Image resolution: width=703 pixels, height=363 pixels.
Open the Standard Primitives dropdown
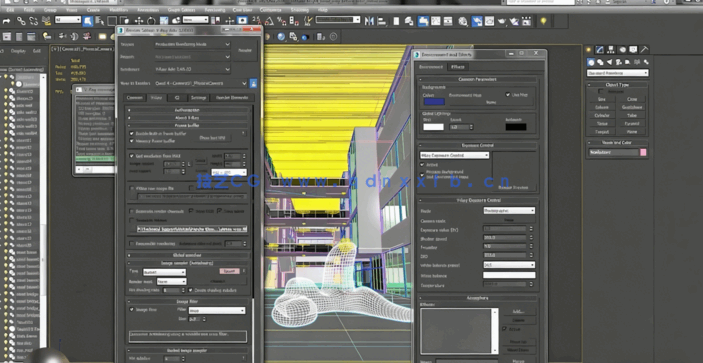pos(617,73)
